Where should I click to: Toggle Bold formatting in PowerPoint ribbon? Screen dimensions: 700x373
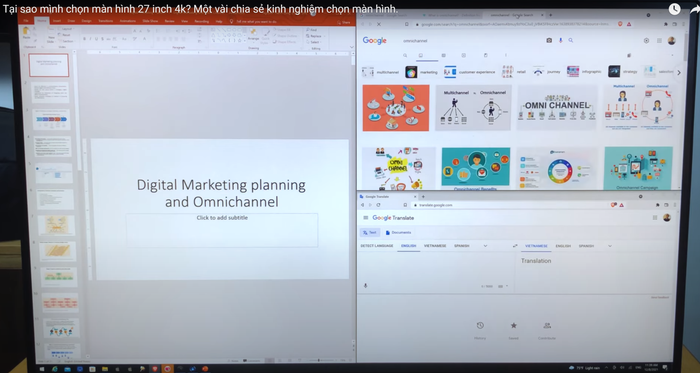[84, 39]
